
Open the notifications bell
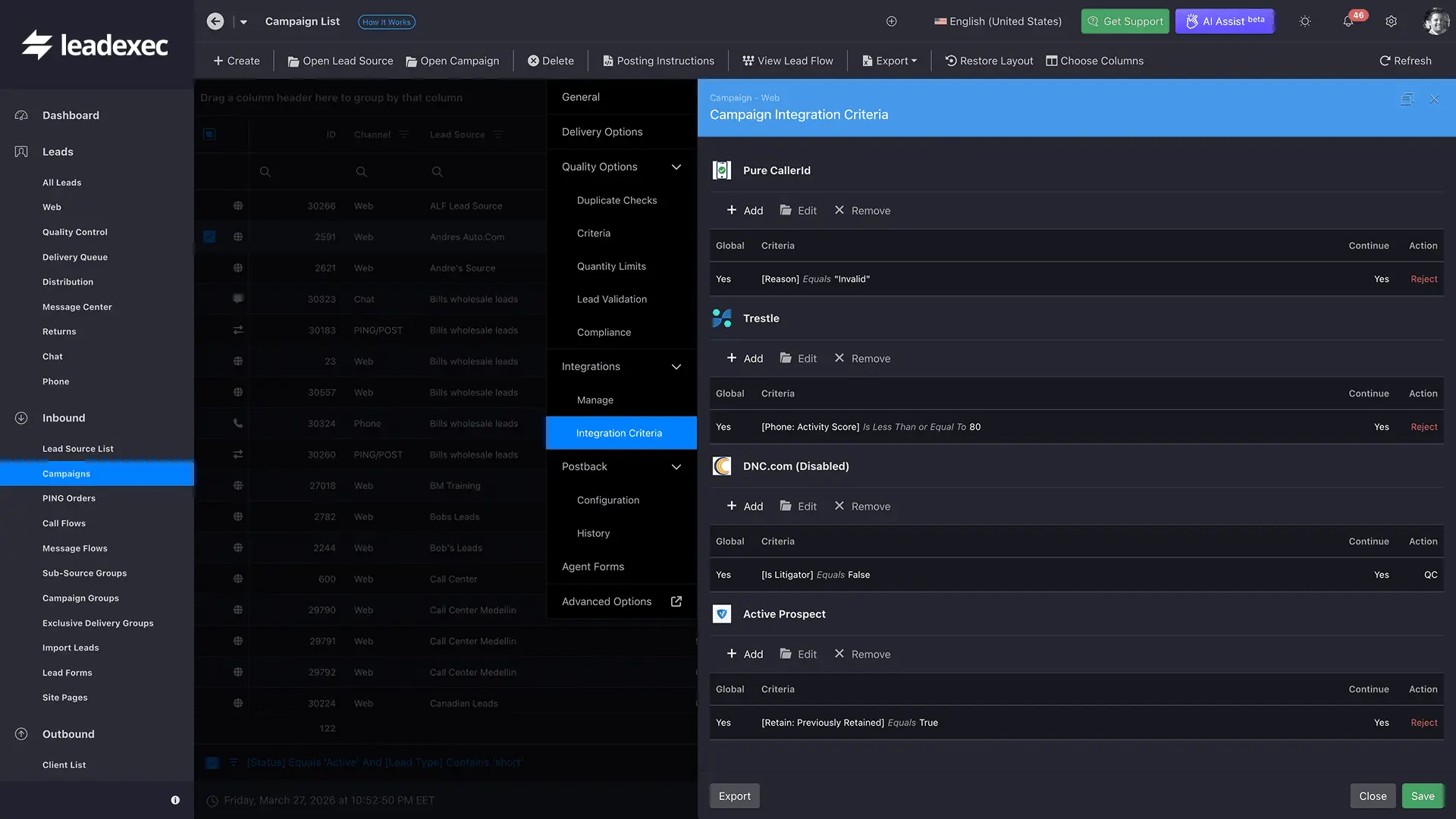click(x=1348, y=21)
